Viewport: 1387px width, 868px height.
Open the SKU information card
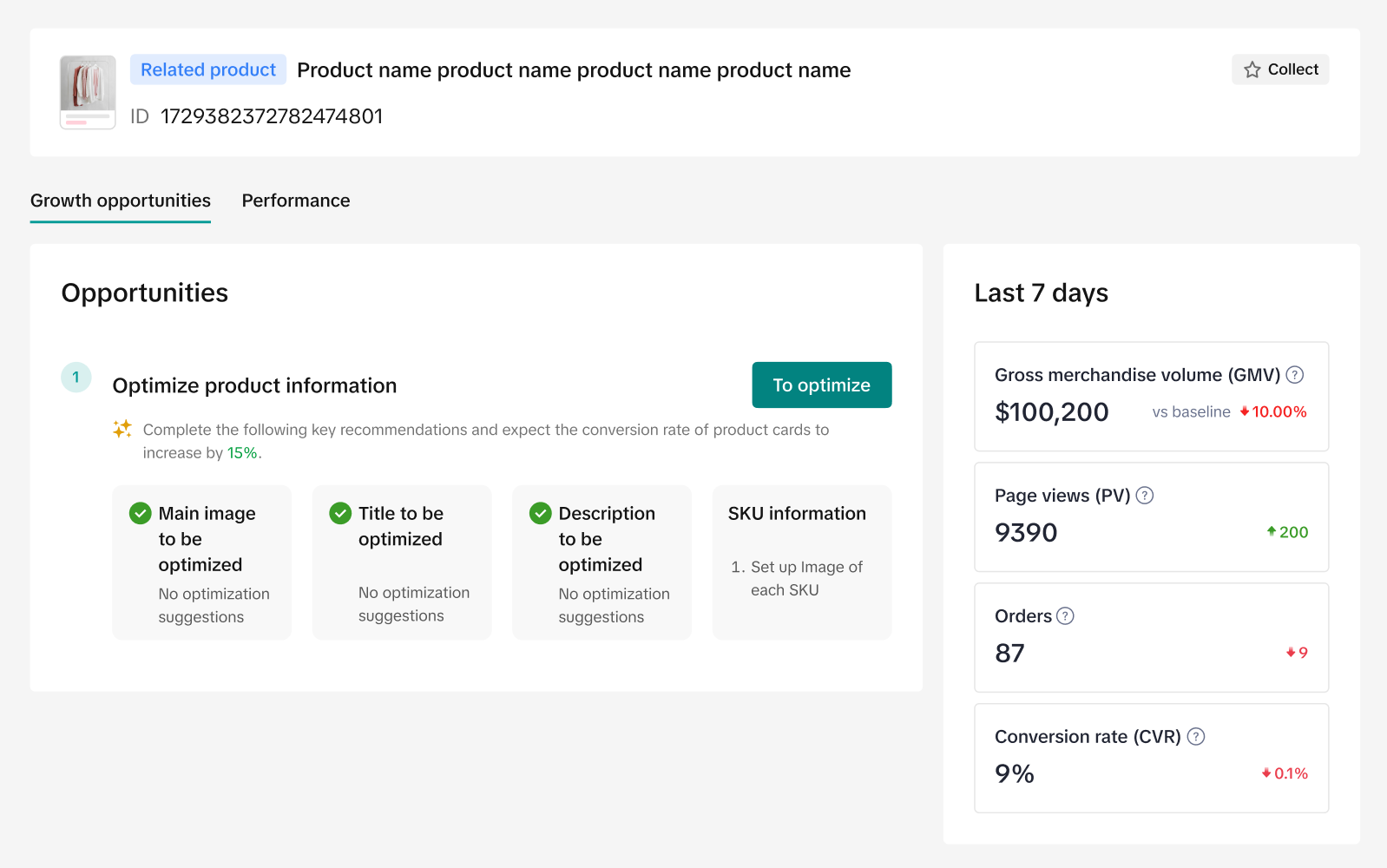click(801, 562)
